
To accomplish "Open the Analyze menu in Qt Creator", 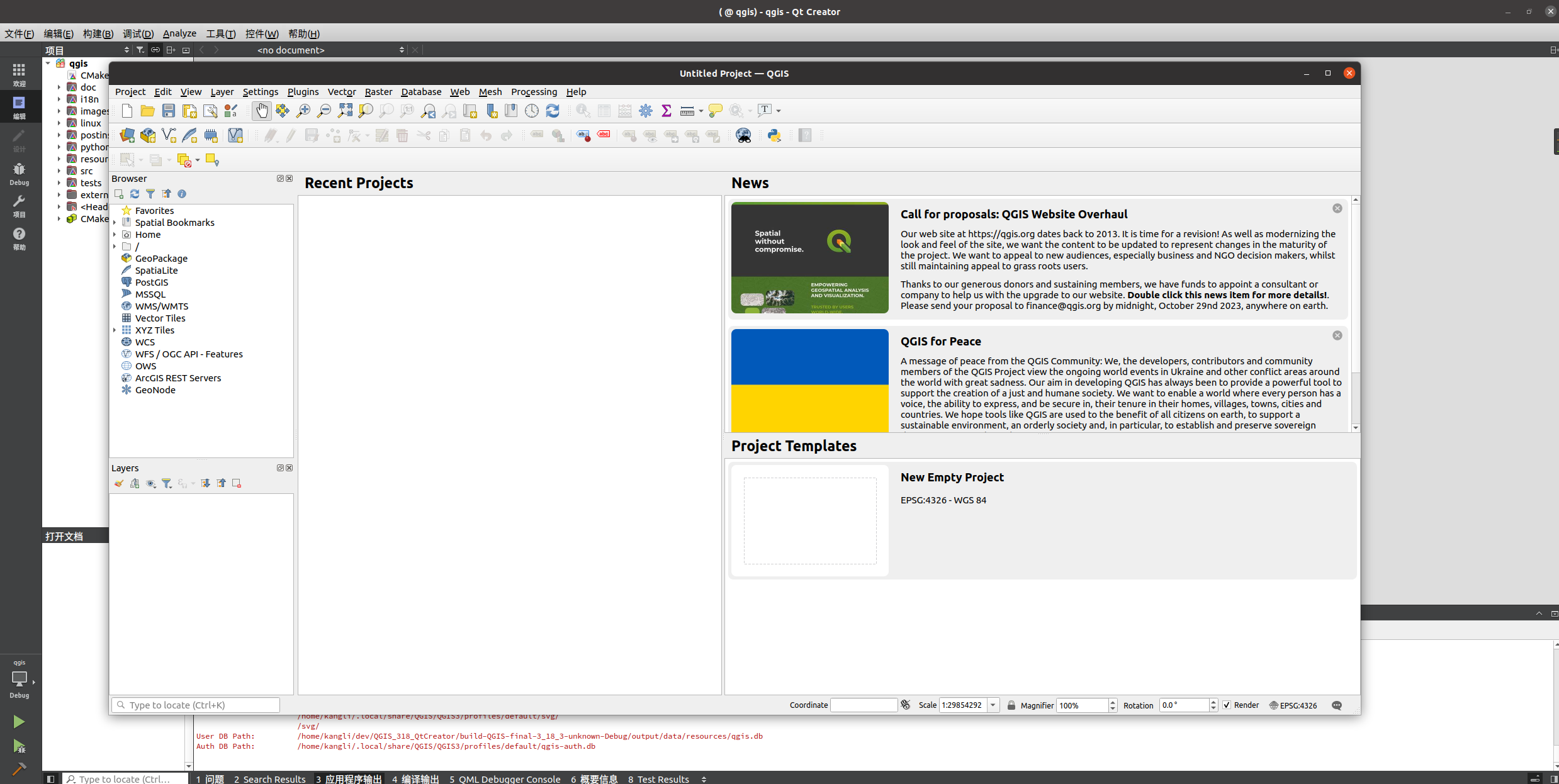I will (x=179, y=33).
